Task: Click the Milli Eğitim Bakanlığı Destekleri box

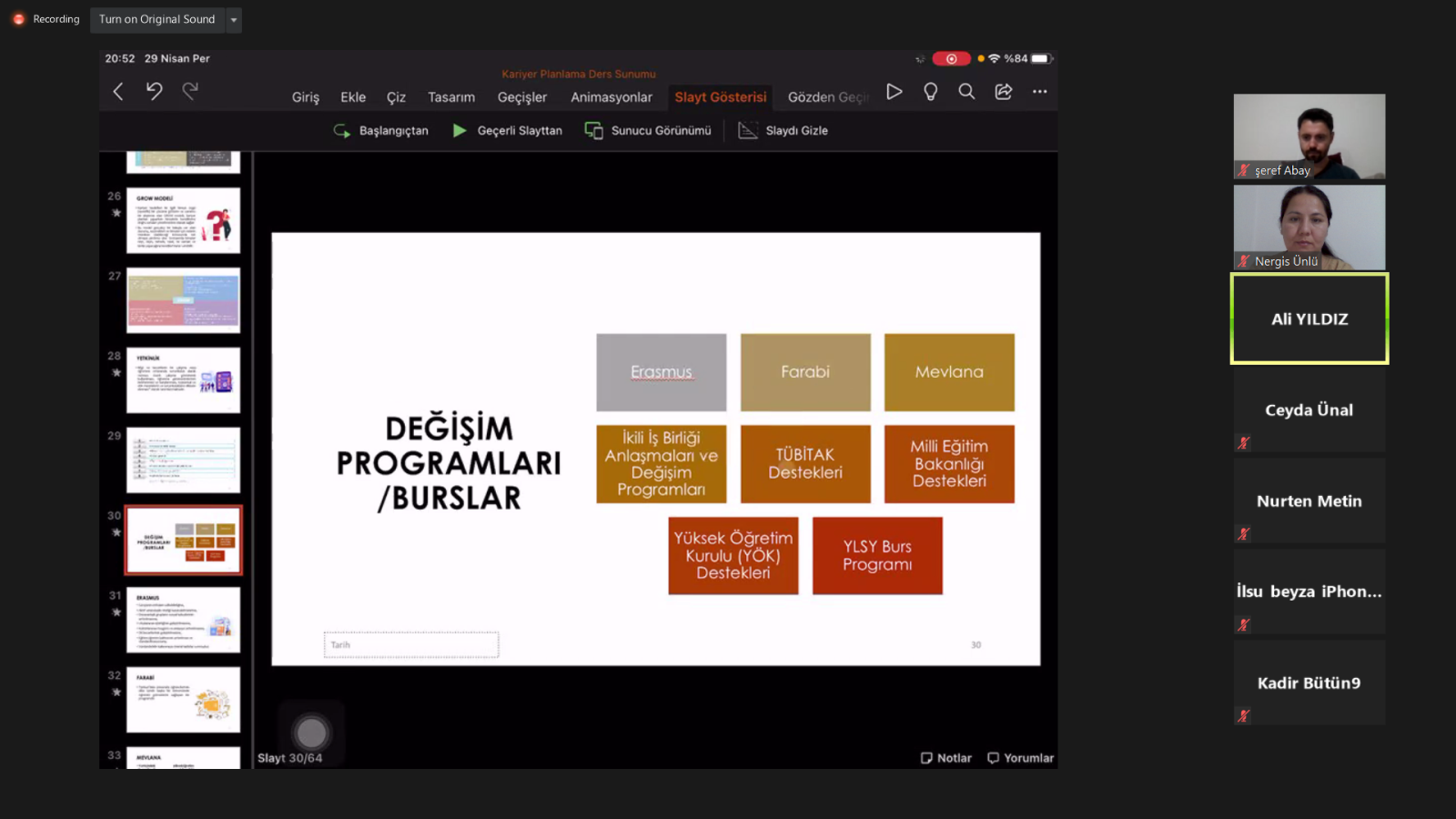Action: (x=949, y=464)
